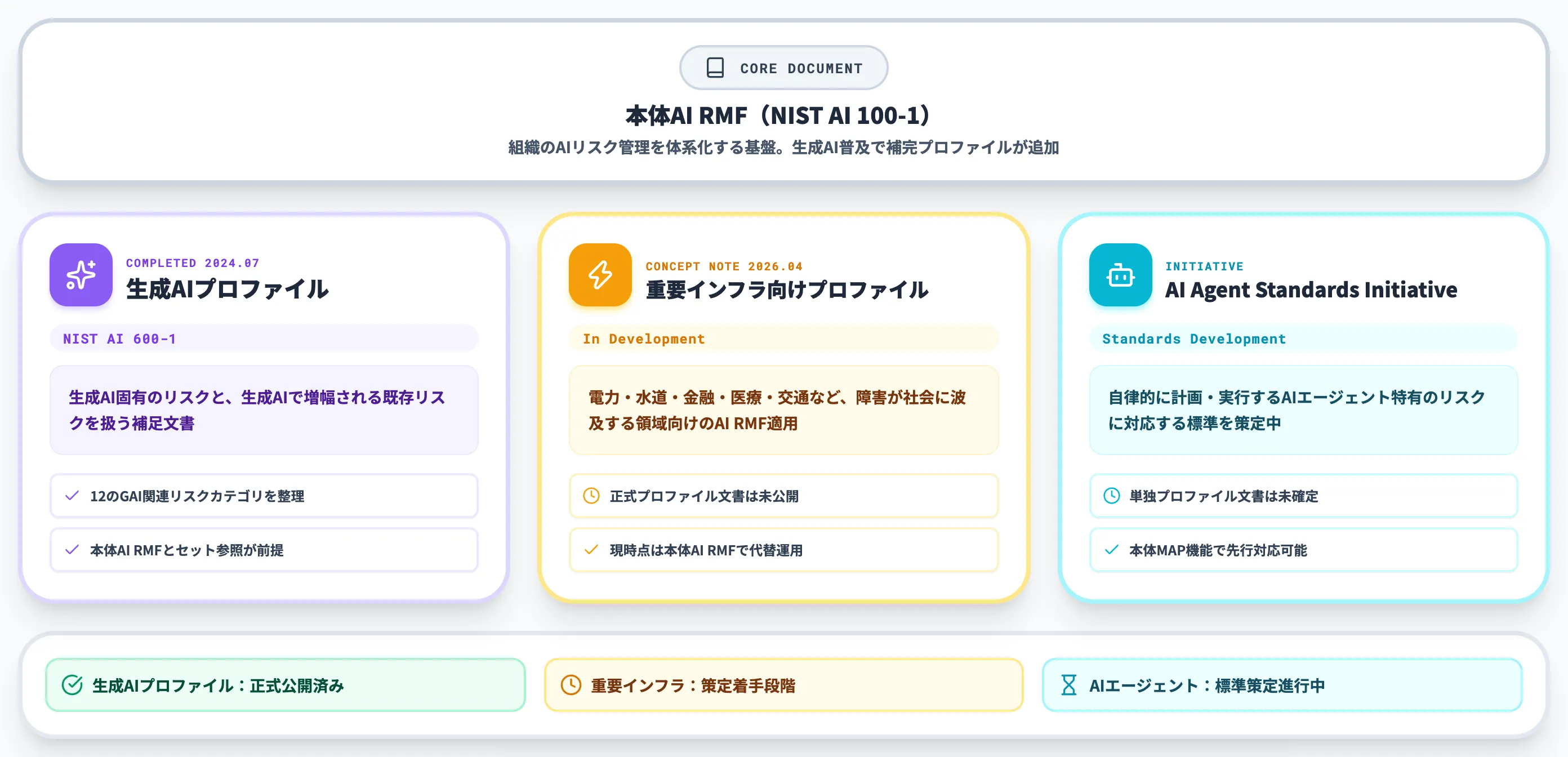The image size is (1568, 757).
Task: Click the text 12のGAI関連リスクカテゴリを整理
Action: pyautogui.click(x=197, y=496)
